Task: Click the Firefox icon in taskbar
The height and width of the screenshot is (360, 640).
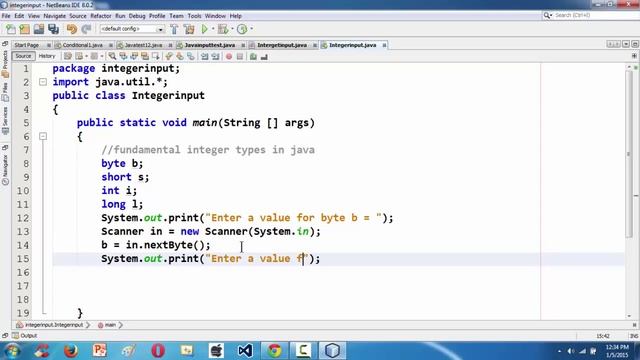Action: pyautogui.click(x=71, y=351)
